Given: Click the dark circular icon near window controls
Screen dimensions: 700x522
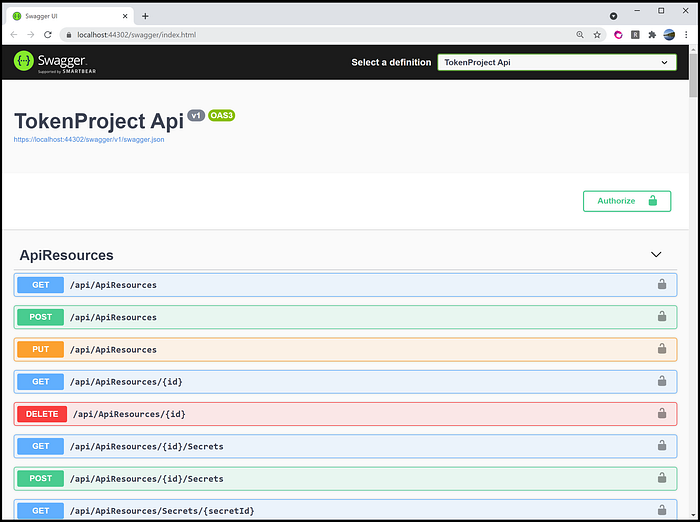Looking at the screenshot, I should [x=613, y=16].
